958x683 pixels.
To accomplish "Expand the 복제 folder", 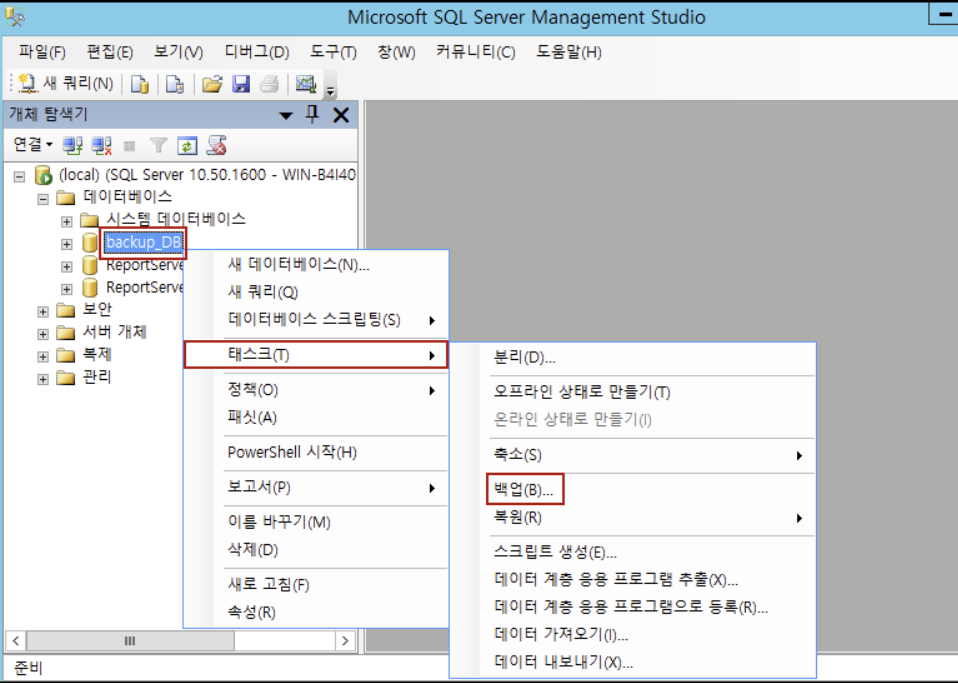I will pyautogui.click(x=43, y=357).
